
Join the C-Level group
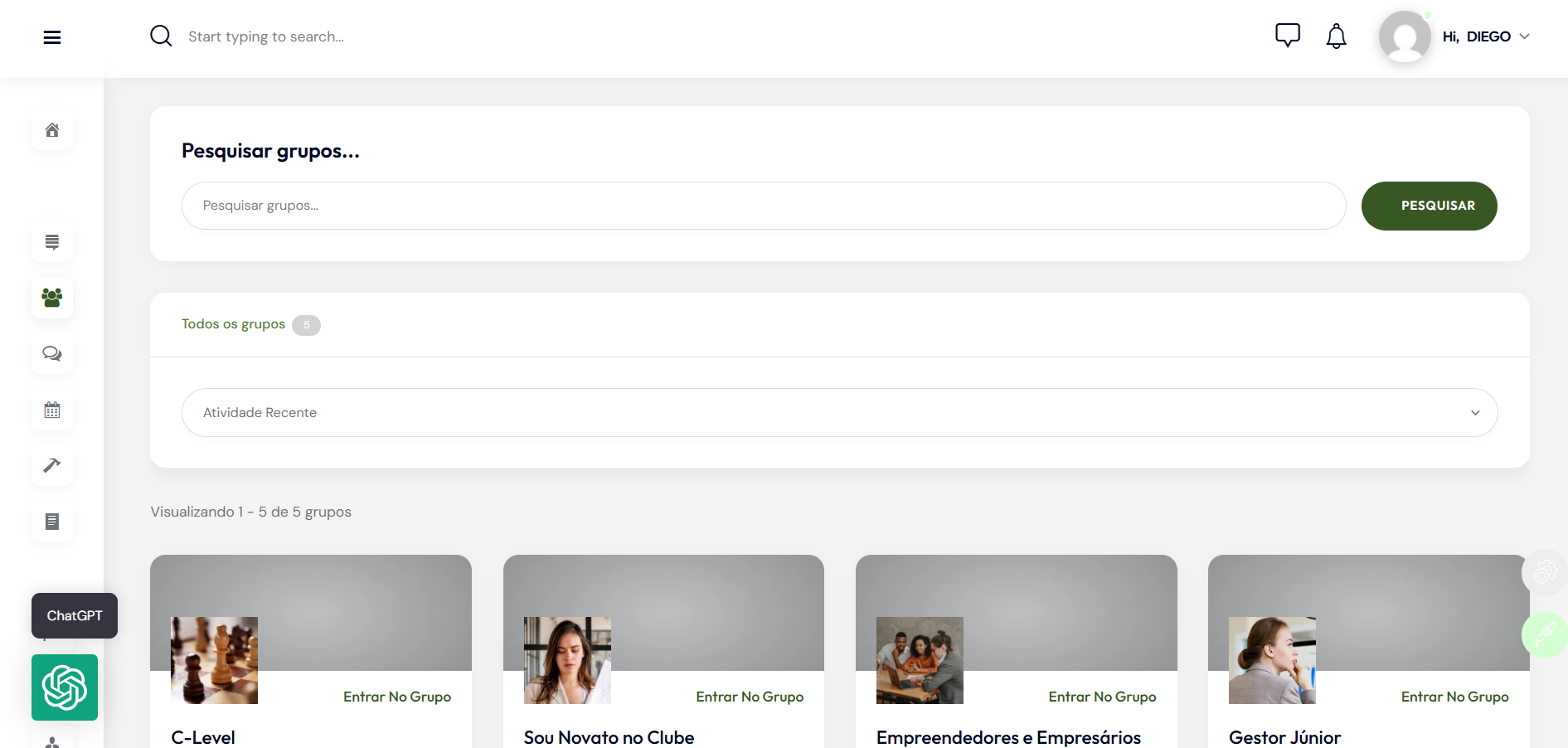point(397,697)
